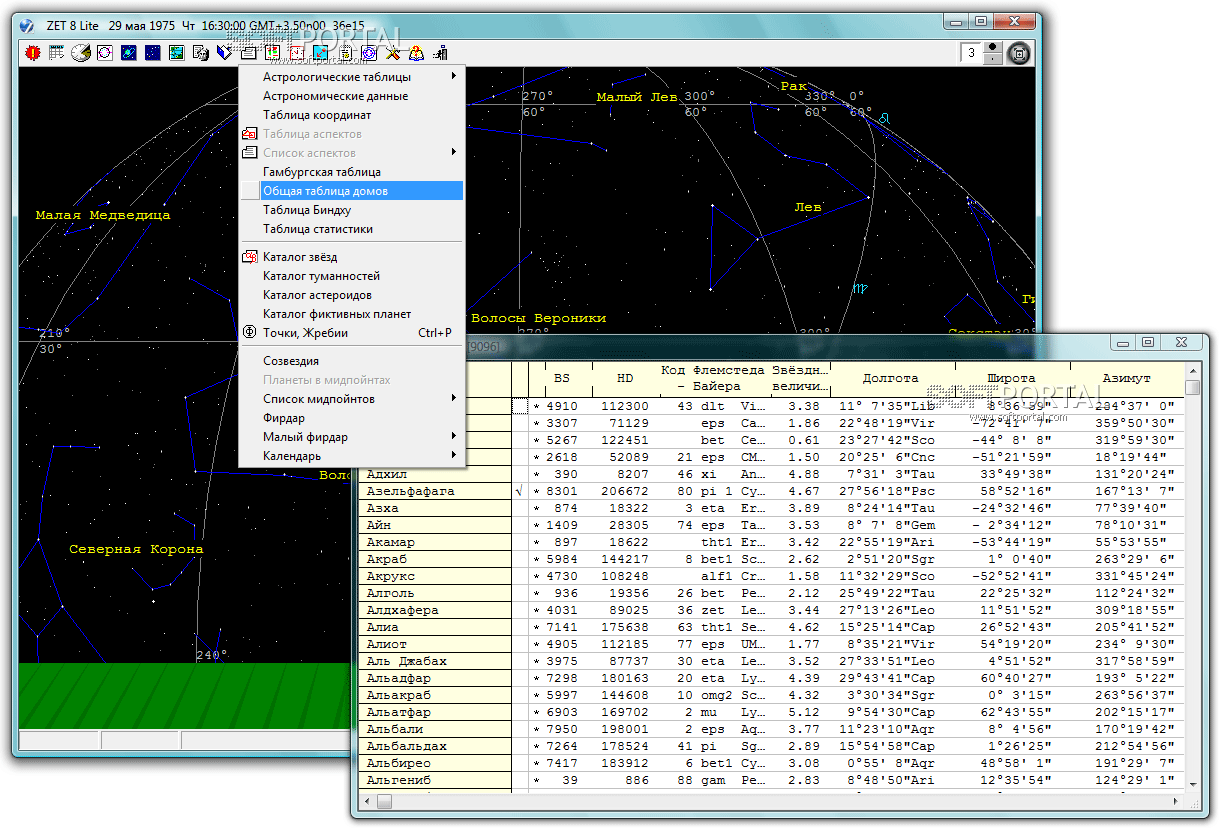Toggle the check cell in the Алголь row
Viewport: 1220px width, 830px height.
519,593
